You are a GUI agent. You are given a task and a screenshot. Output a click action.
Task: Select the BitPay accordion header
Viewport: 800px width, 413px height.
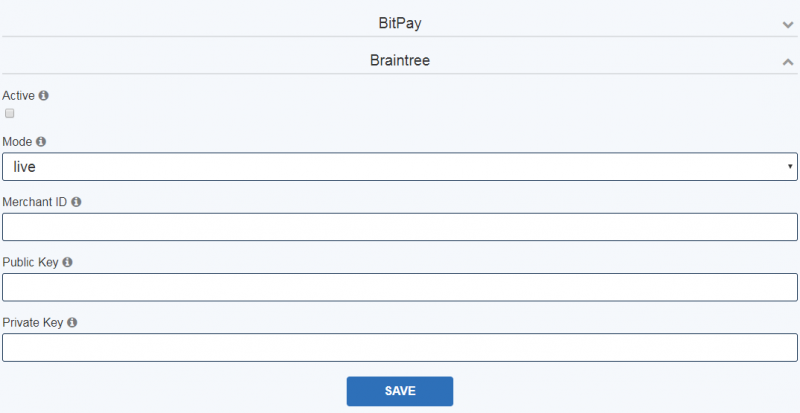[x=400, y=23]
